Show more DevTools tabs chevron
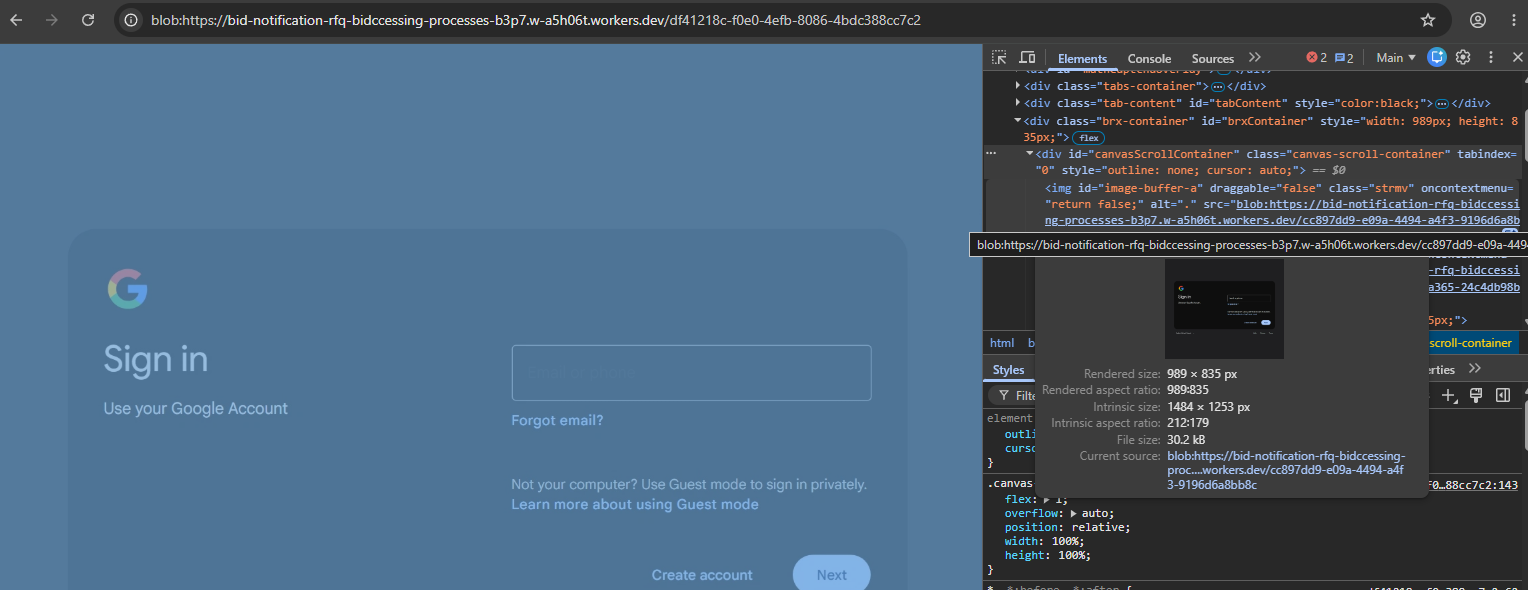 point(1255,58)
